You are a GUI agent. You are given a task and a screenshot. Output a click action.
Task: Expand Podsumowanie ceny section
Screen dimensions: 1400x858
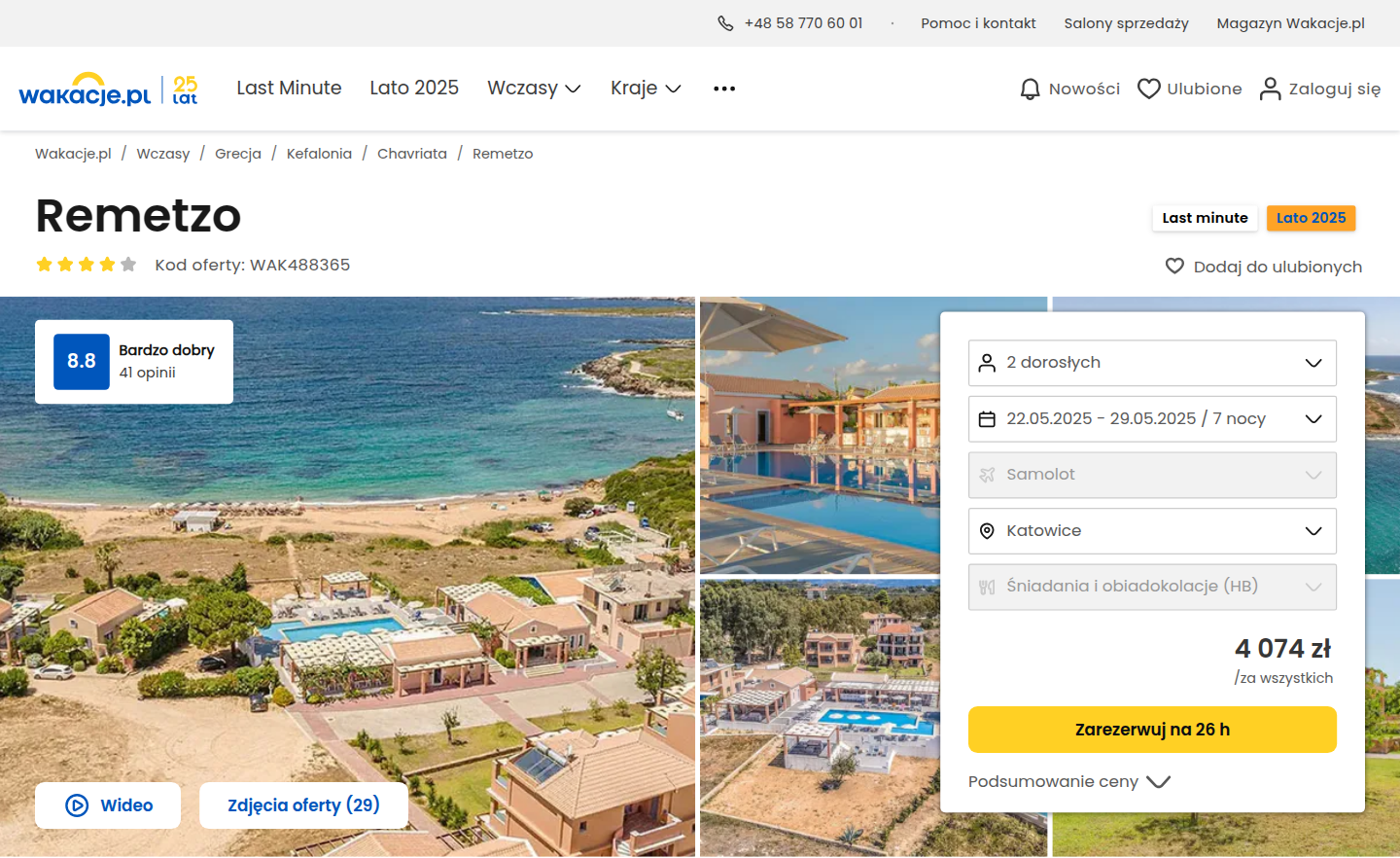(x=1069, y=782)
